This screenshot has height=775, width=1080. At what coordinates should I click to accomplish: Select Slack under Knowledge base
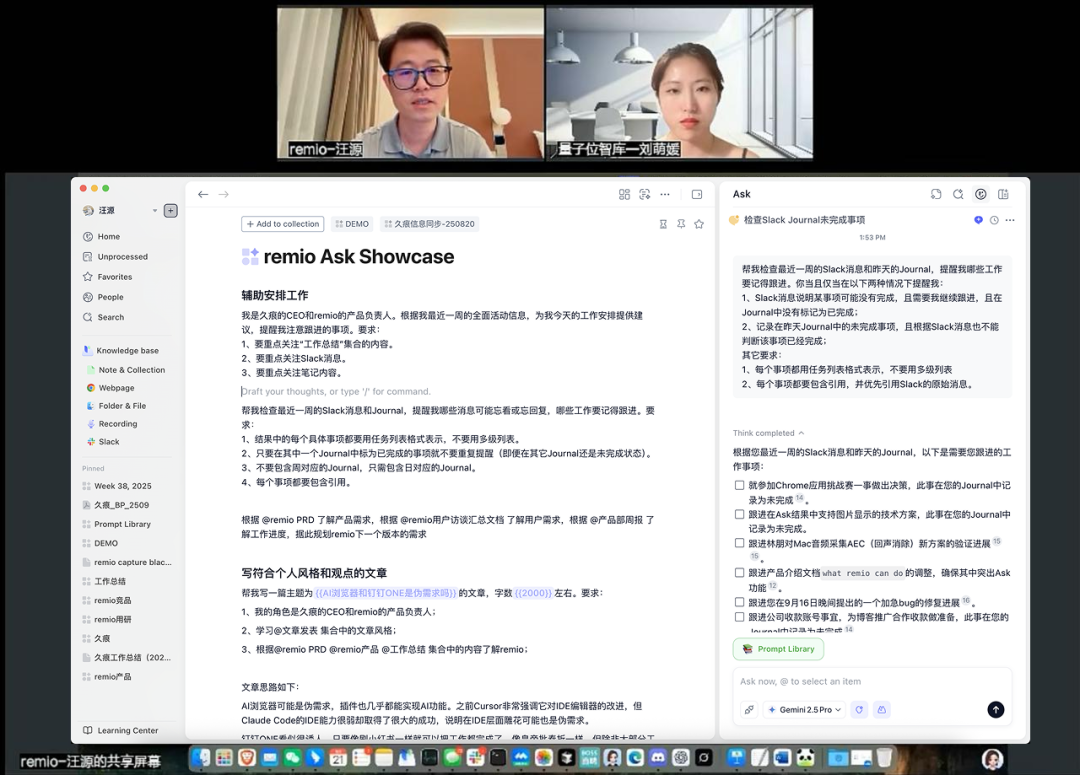point(108,441)
